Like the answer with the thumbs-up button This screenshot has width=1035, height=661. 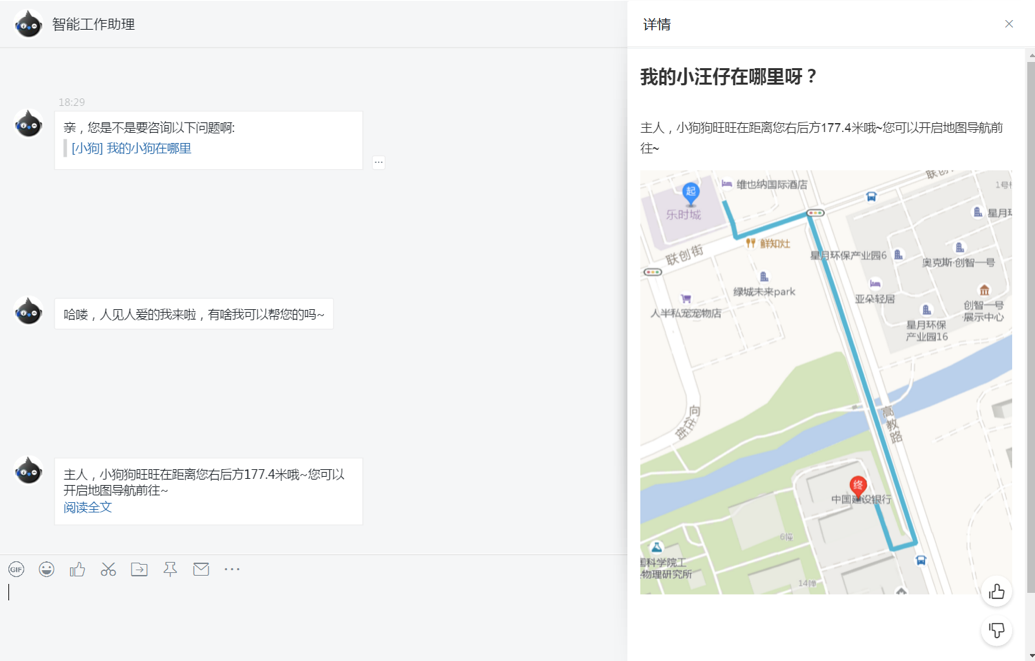click(x=997, y=592)
